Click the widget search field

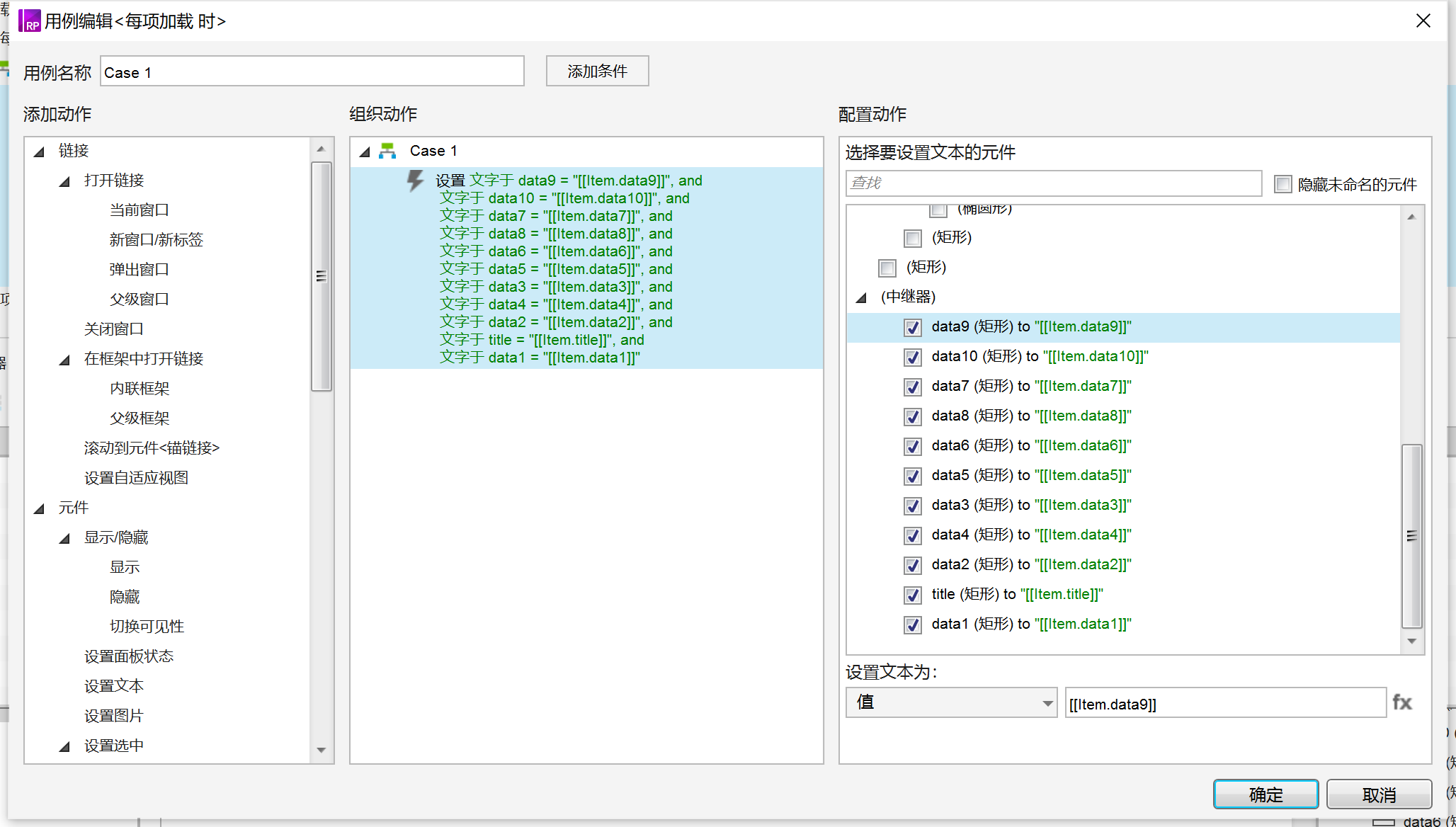(1053, 183)
